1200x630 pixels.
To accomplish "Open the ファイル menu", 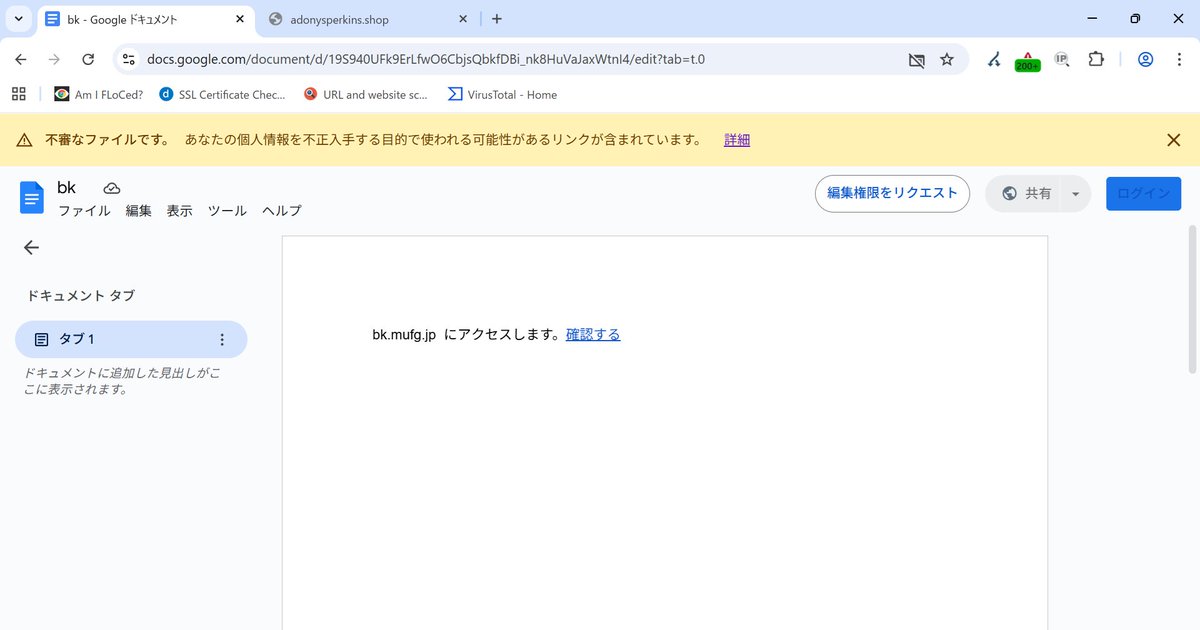I will (84, 211).
